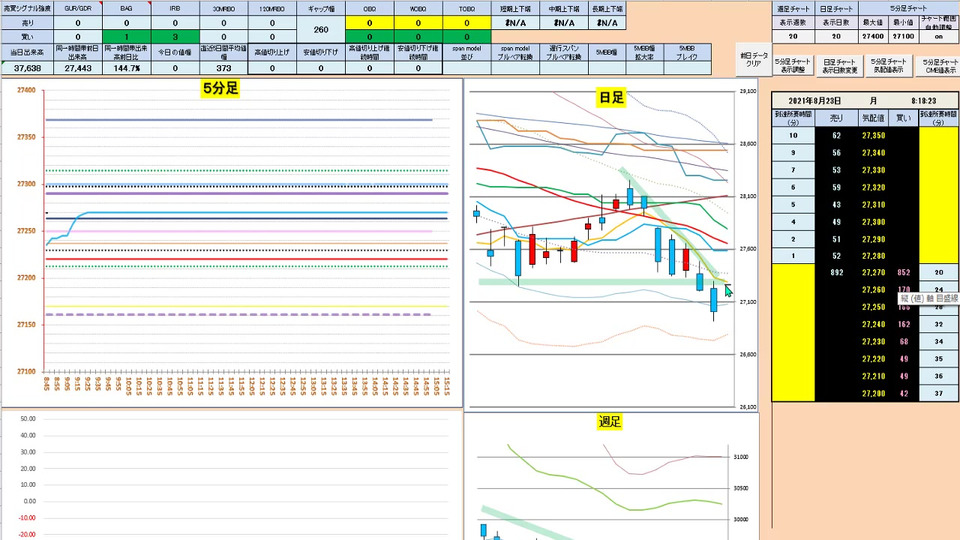The height and width of the screenshot is (540, 960).
Task: Select the buy quantity 852
Action: coord(904,272)
